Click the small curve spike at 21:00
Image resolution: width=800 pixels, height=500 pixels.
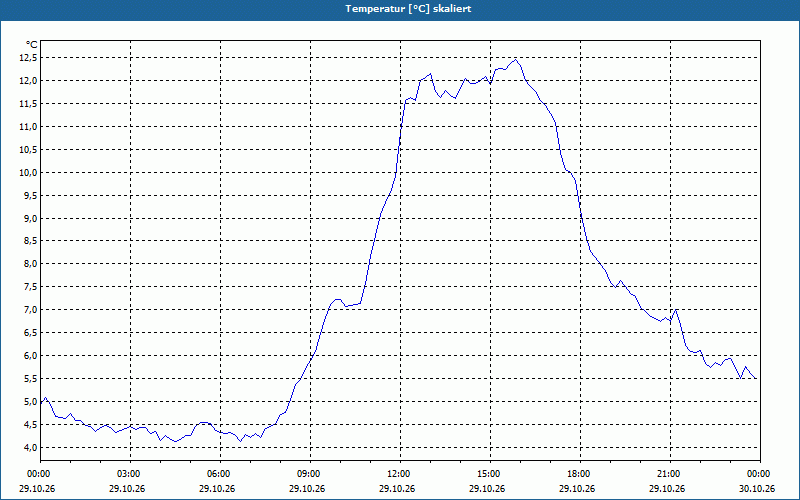[x=676, y=310]
